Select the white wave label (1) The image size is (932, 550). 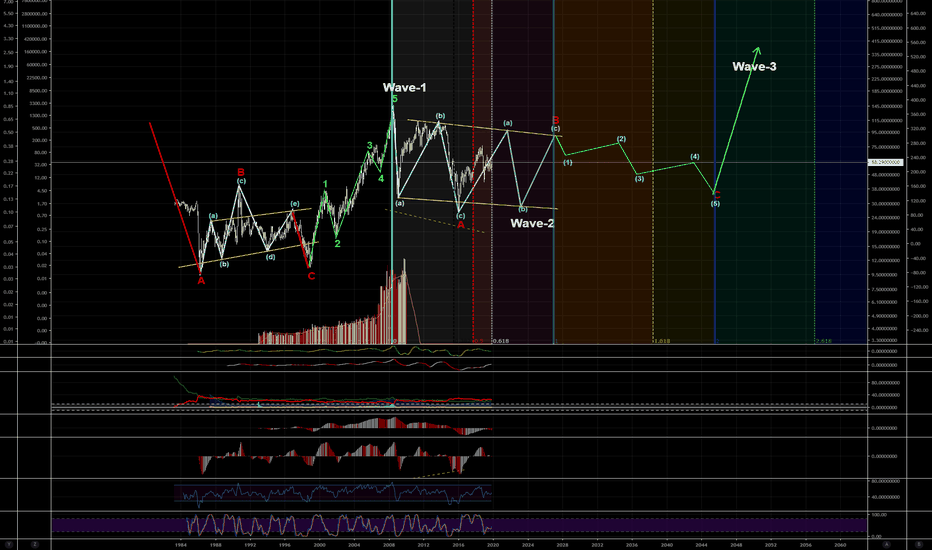568,162
